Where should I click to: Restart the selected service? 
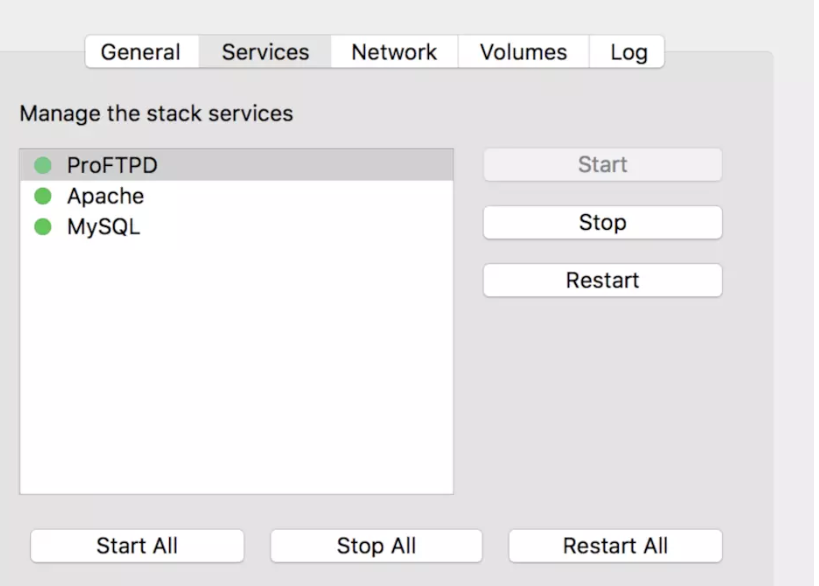tap(602, 281)
